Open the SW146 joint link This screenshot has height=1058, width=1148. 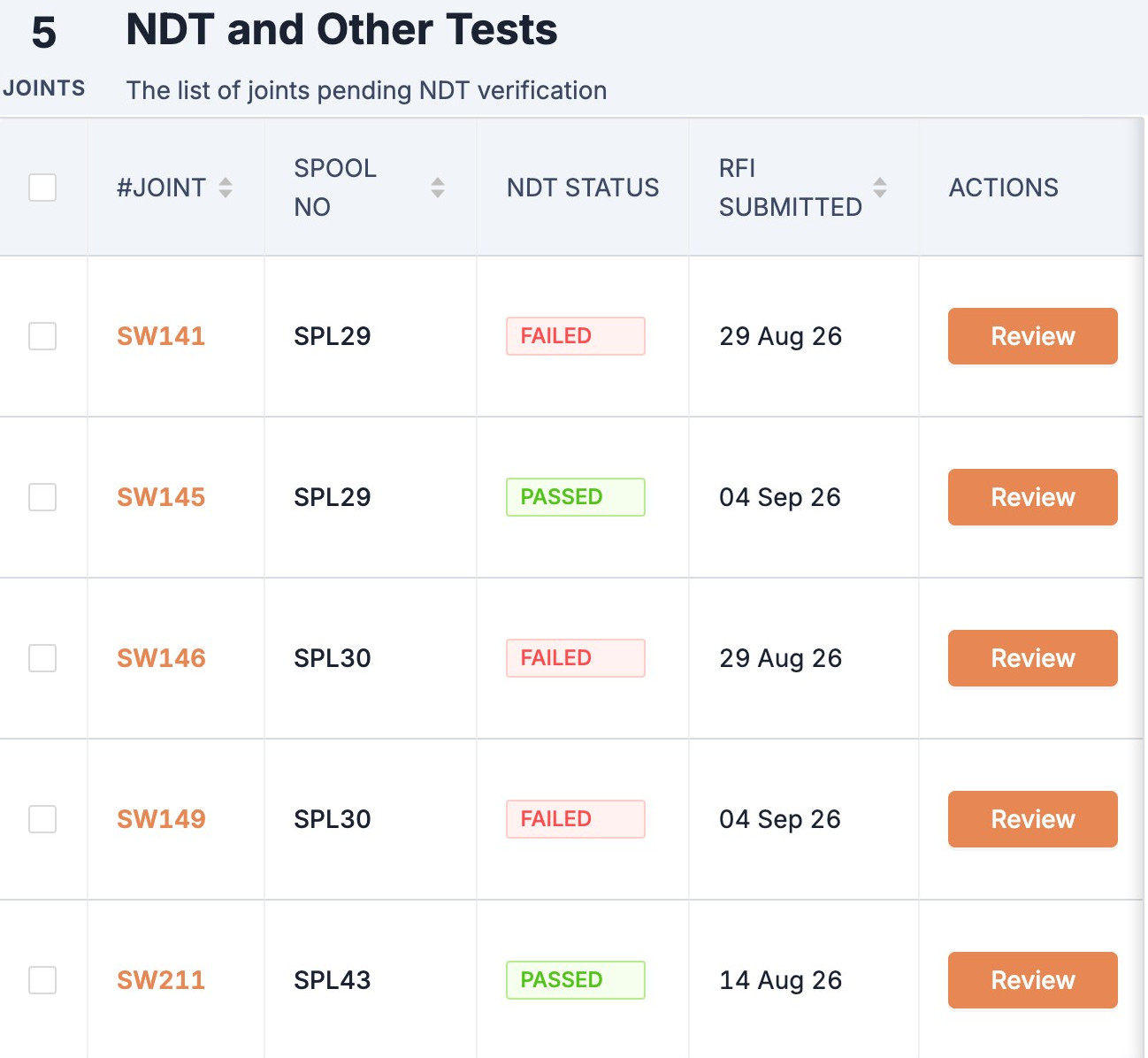coord(161,658)
